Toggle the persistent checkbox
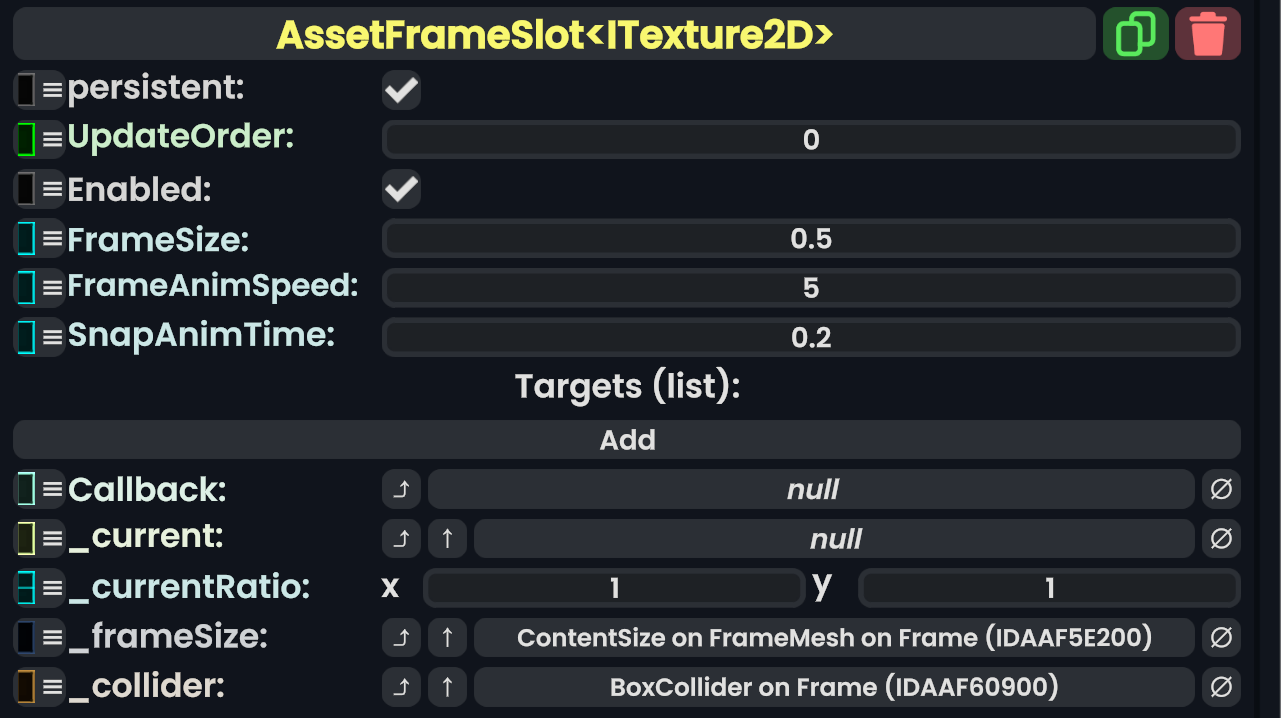 pos(401,90)
